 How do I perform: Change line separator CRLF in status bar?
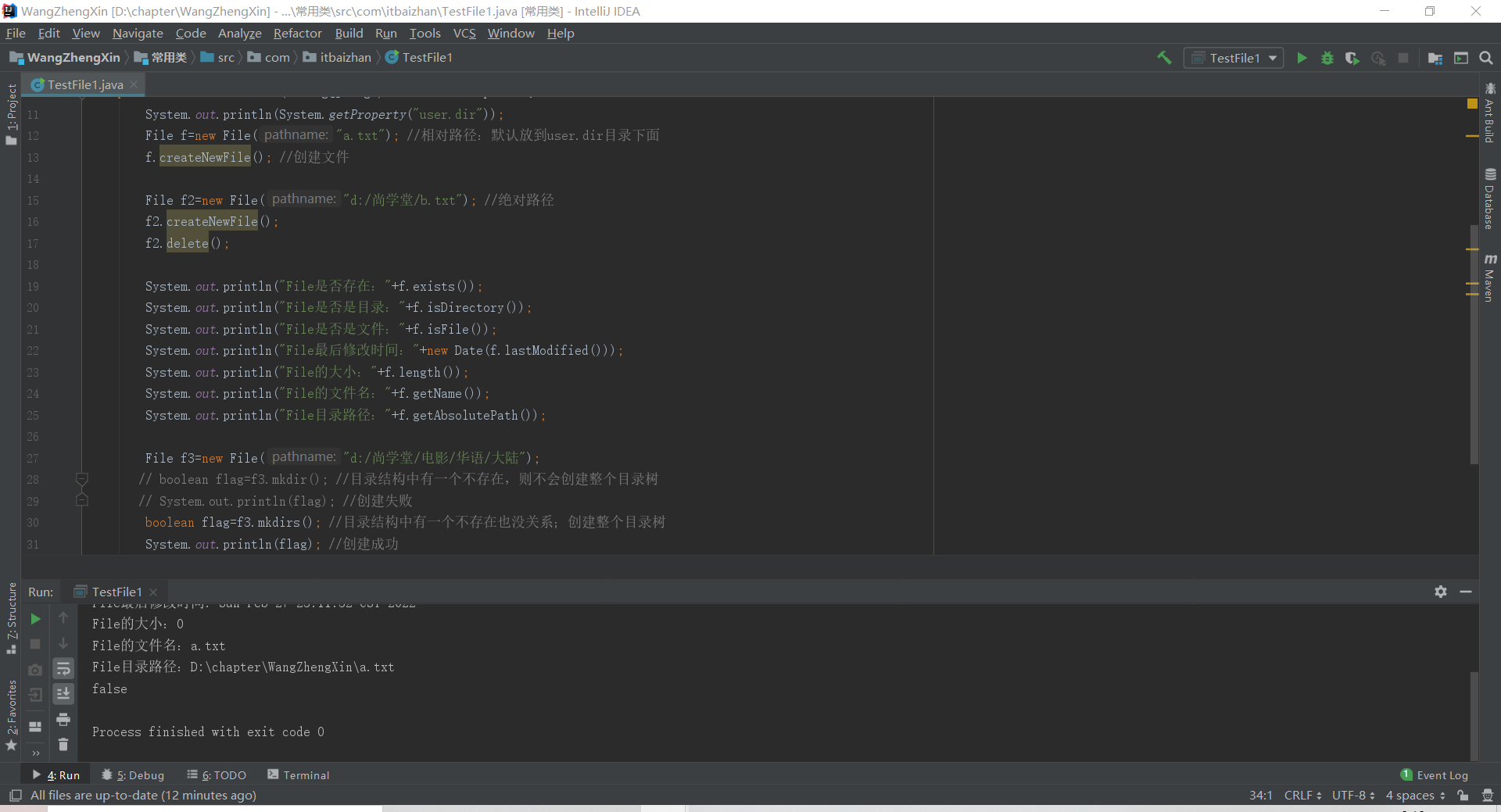coord(1302,796)
